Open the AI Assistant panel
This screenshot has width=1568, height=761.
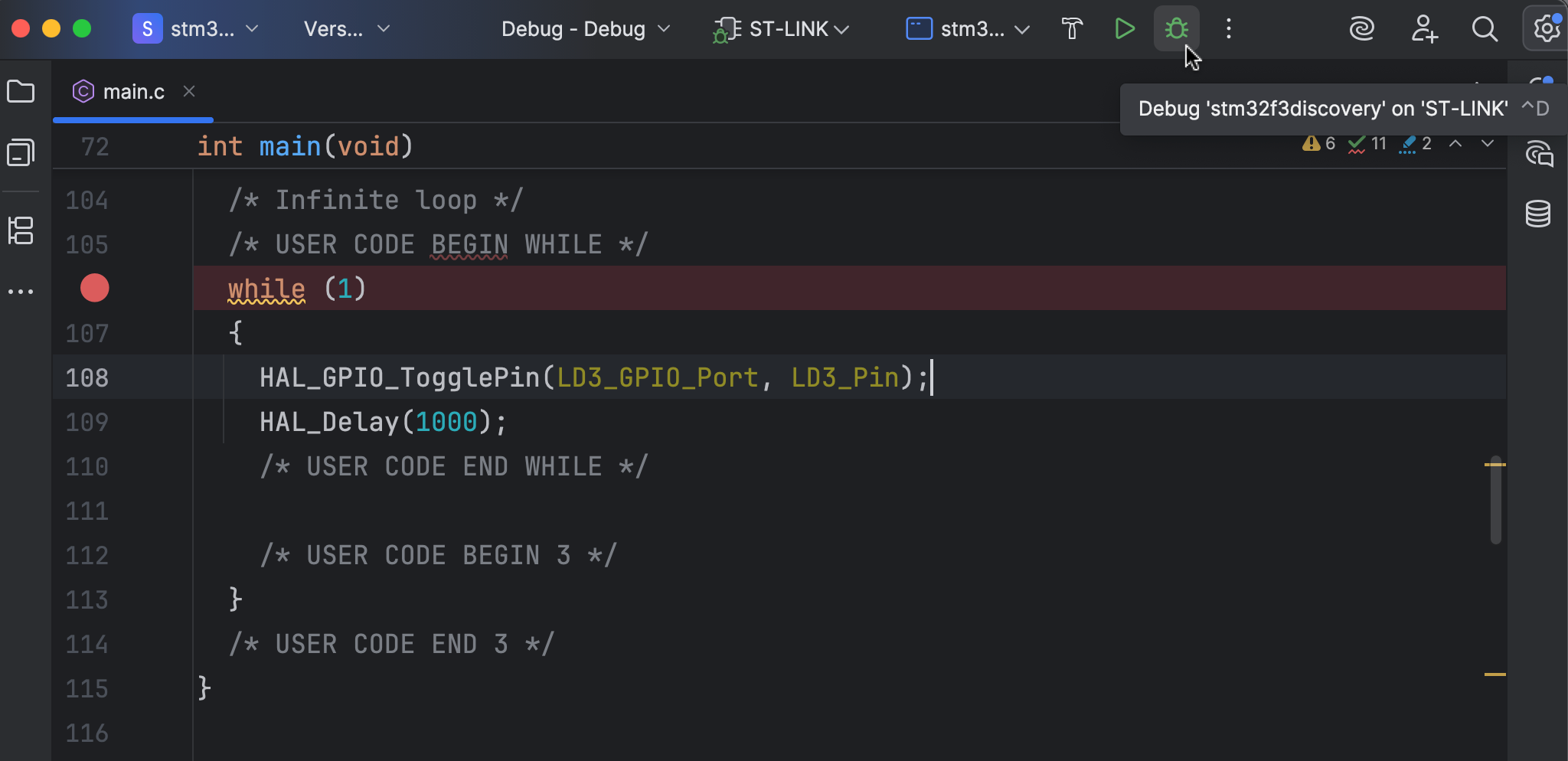1362,29
